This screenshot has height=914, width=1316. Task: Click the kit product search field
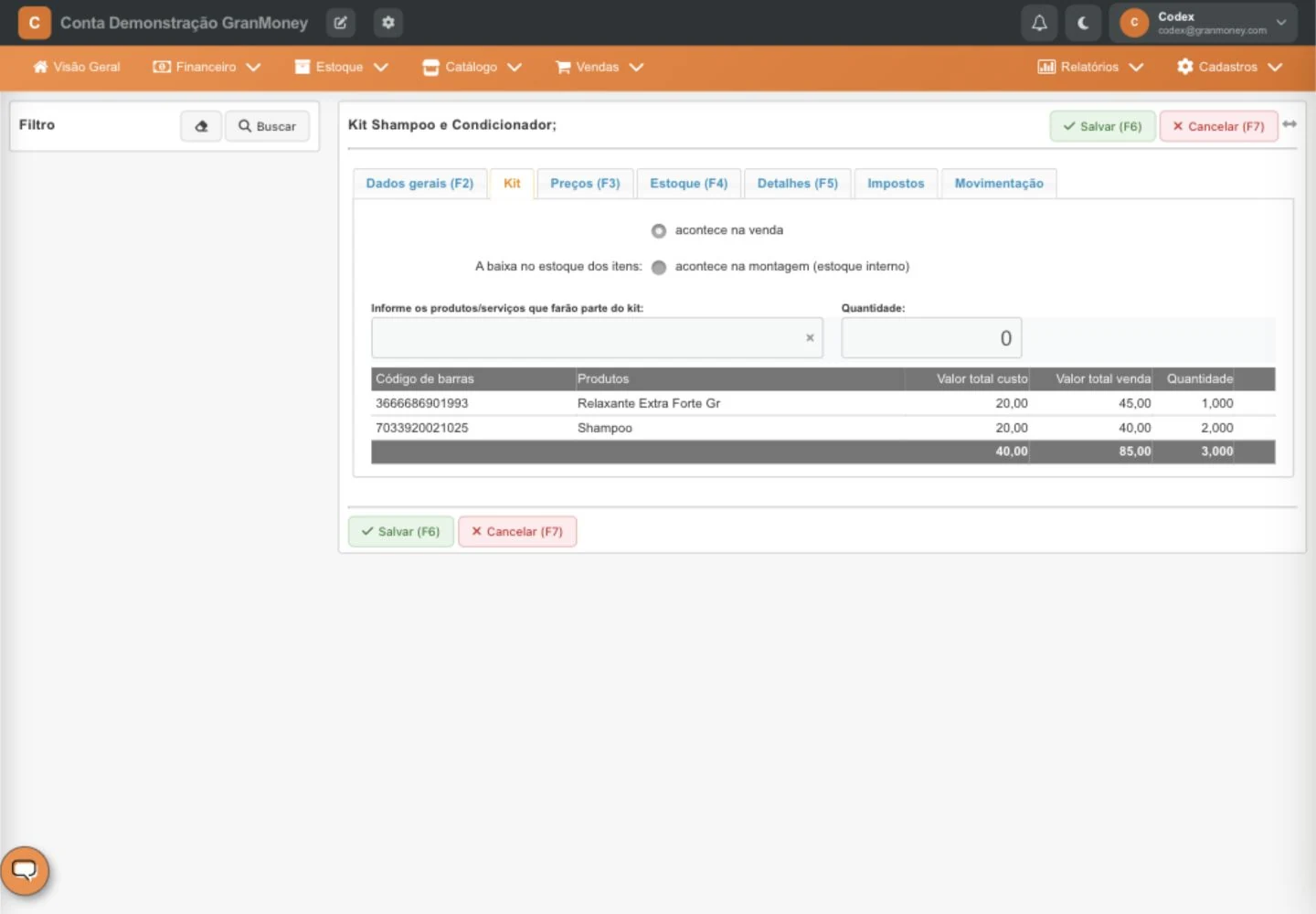pos(597,338)
